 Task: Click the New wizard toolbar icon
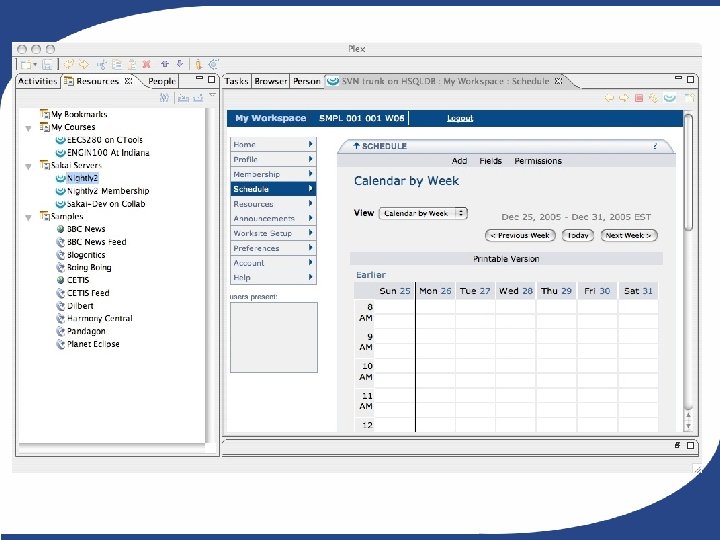[x=26, y=65]
